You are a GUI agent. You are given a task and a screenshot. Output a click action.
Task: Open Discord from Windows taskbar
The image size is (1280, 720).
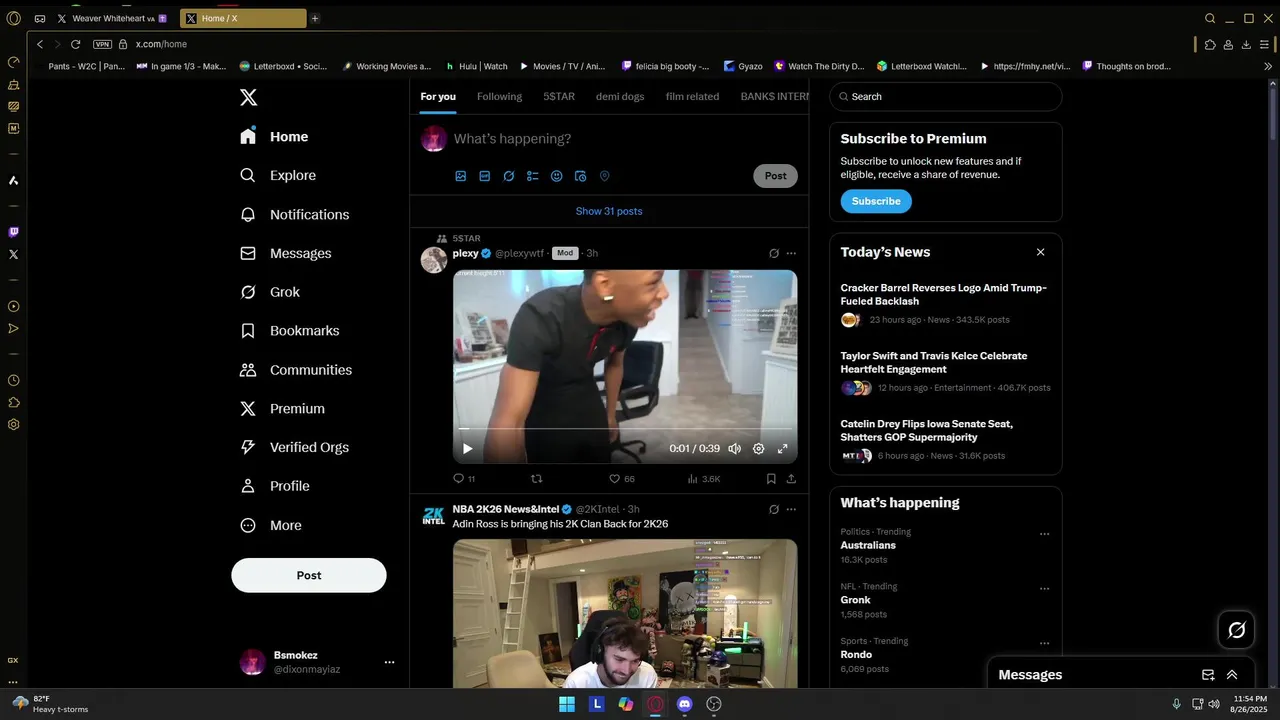click(x=684, y=704)
